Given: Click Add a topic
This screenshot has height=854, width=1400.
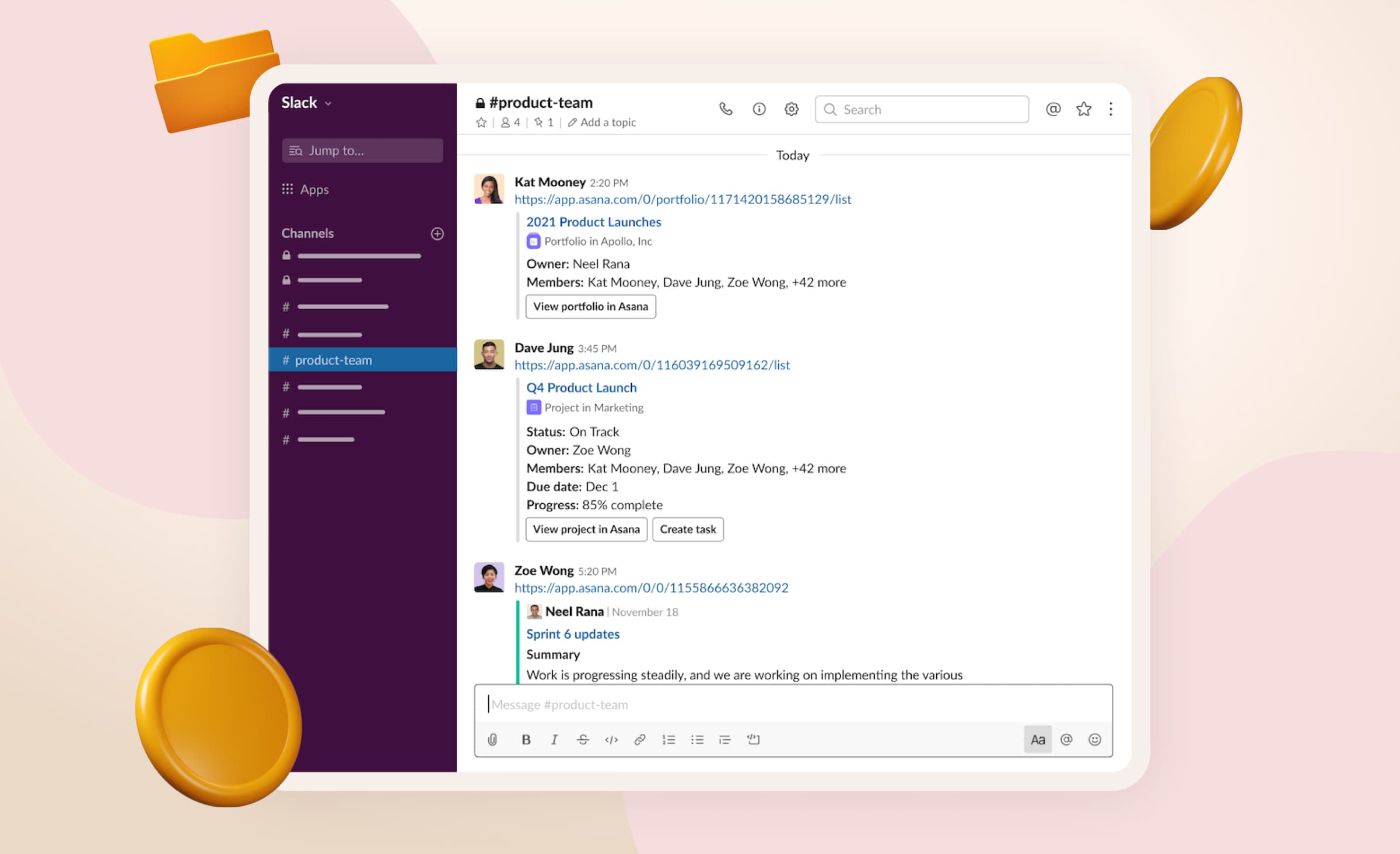Looking at the screenshot, I should 602,123.
